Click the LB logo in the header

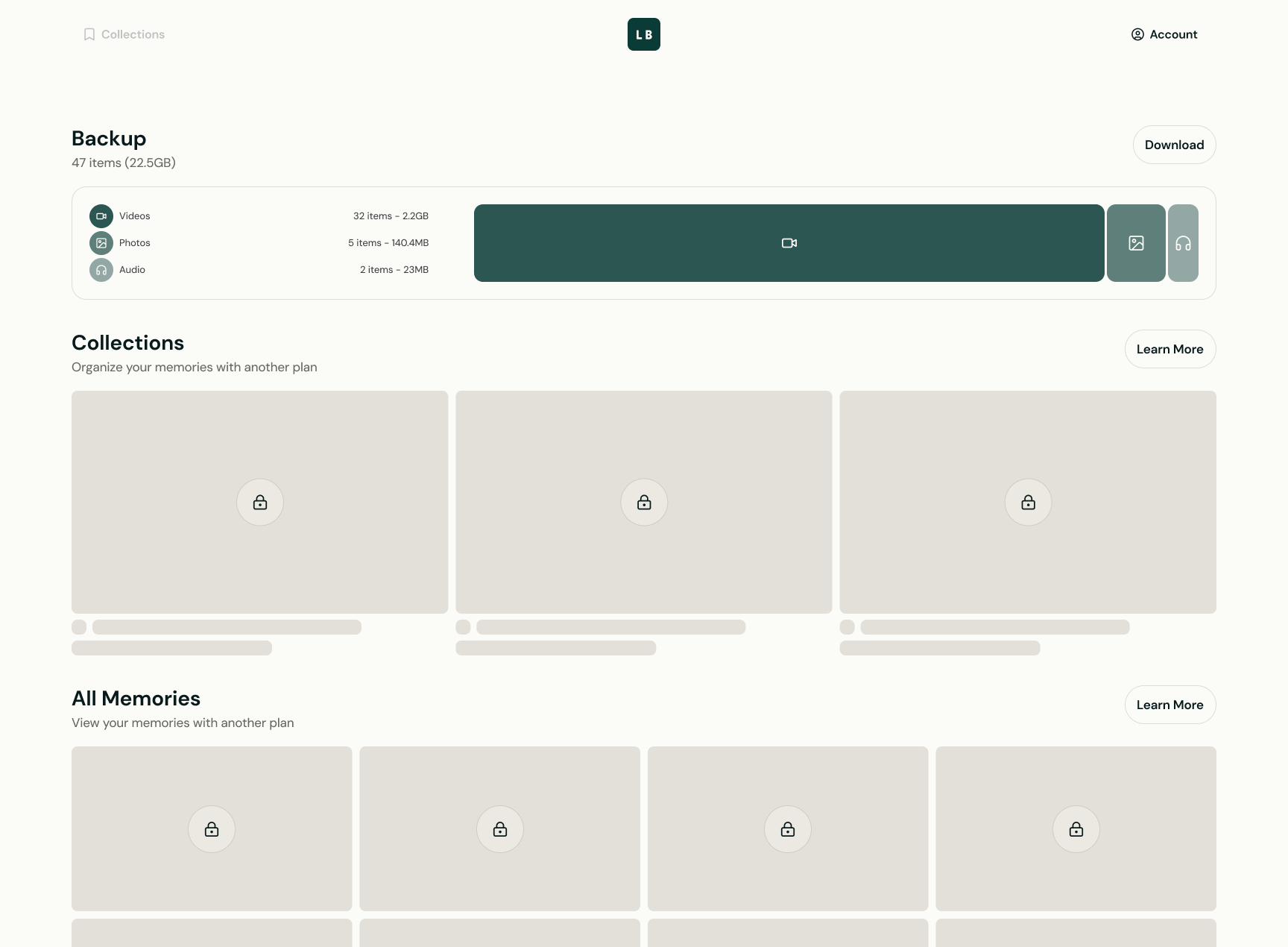coord(644,34)
